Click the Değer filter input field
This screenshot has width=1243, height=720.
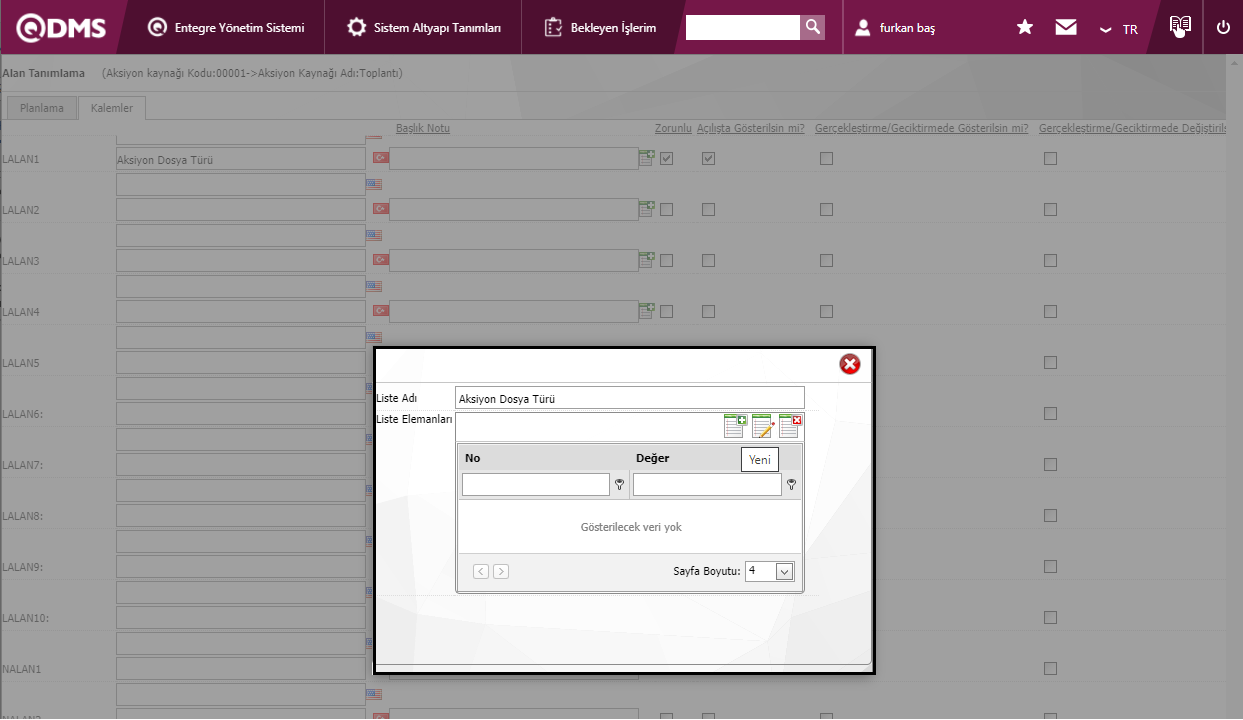(x=707, y=485)
